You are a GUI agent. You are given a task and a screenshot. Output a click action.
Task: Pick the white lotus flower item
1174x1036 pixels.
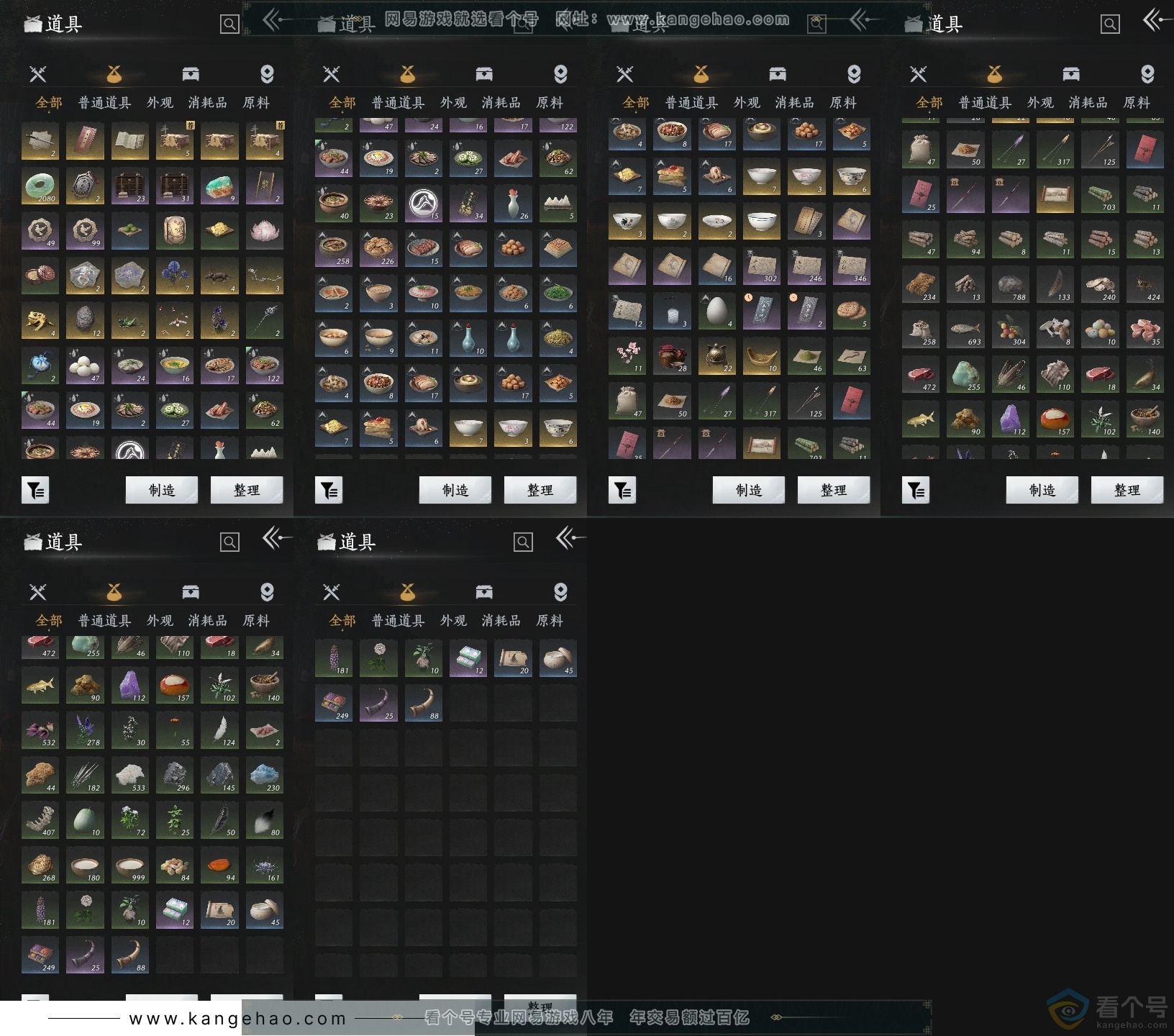(x=264, y=231)
